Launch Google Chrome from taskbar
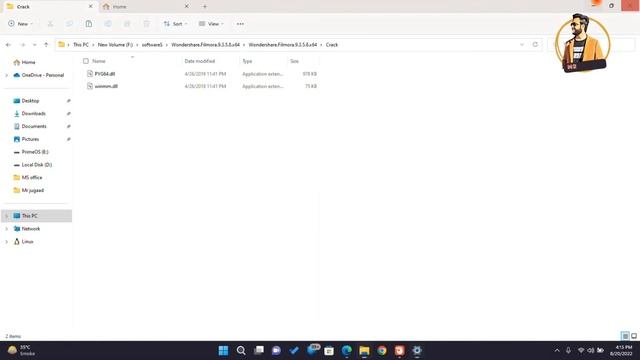 click(x=382, y=351)
